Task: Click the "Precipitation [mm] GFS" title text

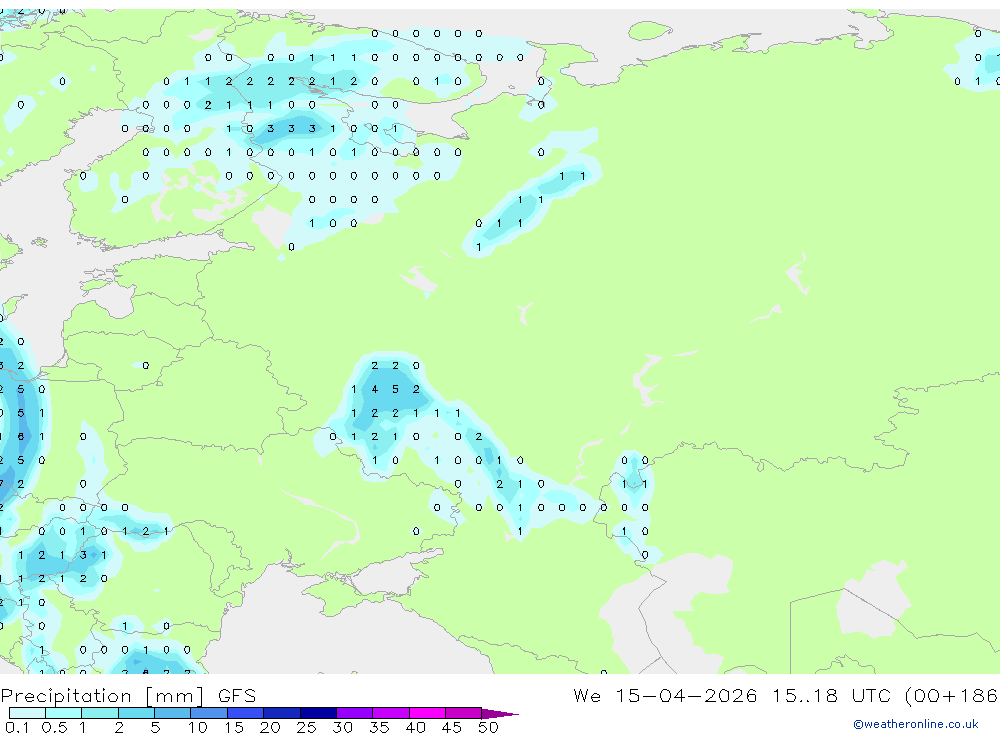Action: click(x=128, y=696)
